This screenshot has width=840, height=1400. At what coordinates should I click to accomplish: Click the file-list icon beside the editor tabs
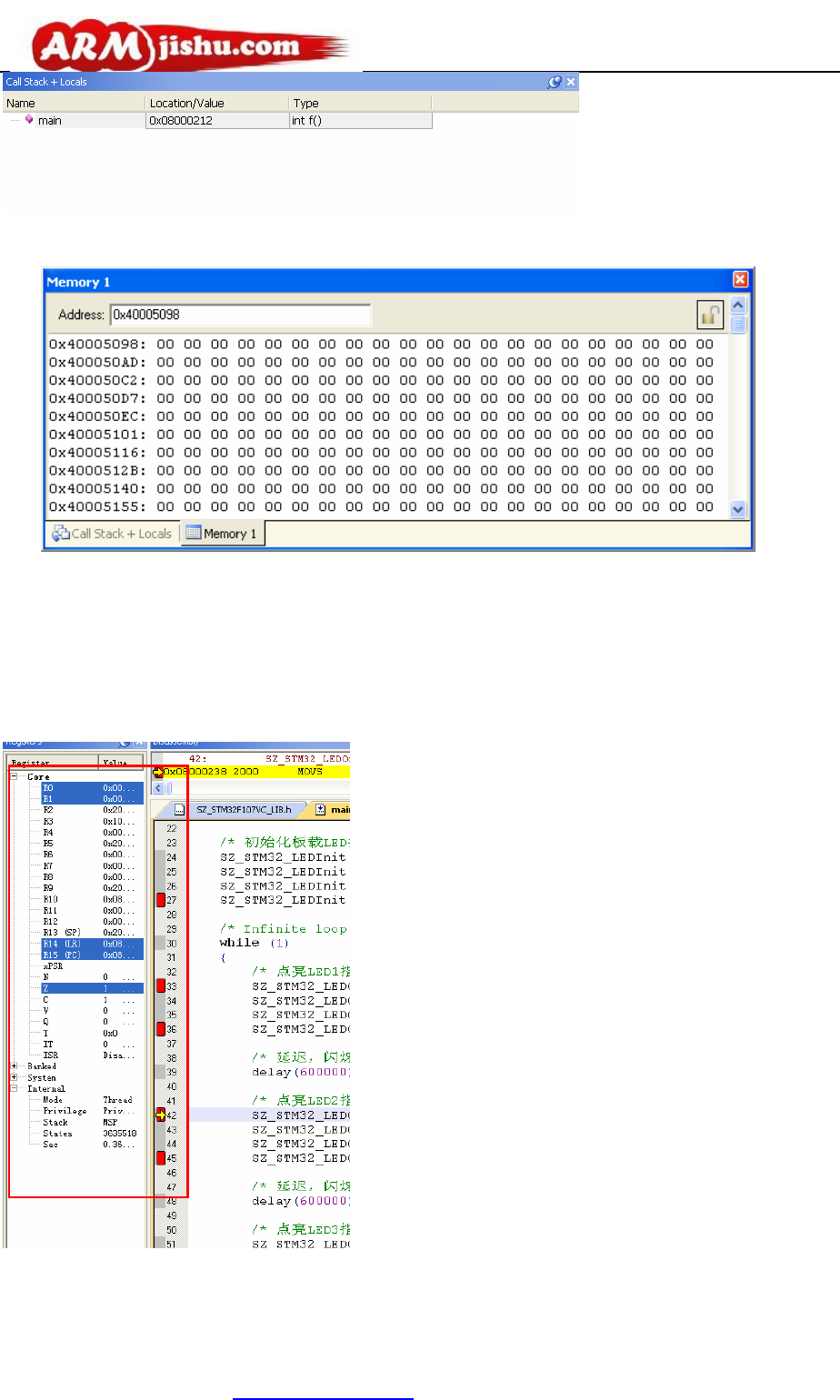179,809
